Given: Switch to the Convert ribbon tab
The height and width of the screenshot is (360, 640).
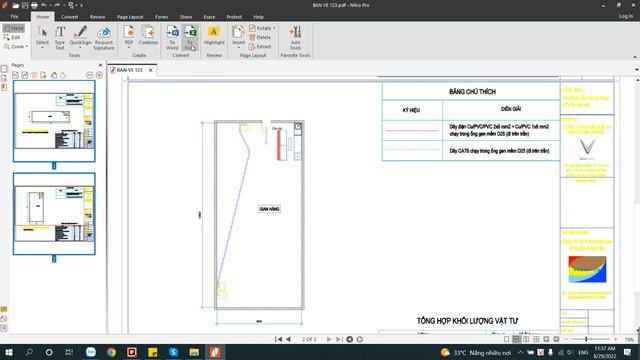Looking at the screenshot, I should 69,17.
